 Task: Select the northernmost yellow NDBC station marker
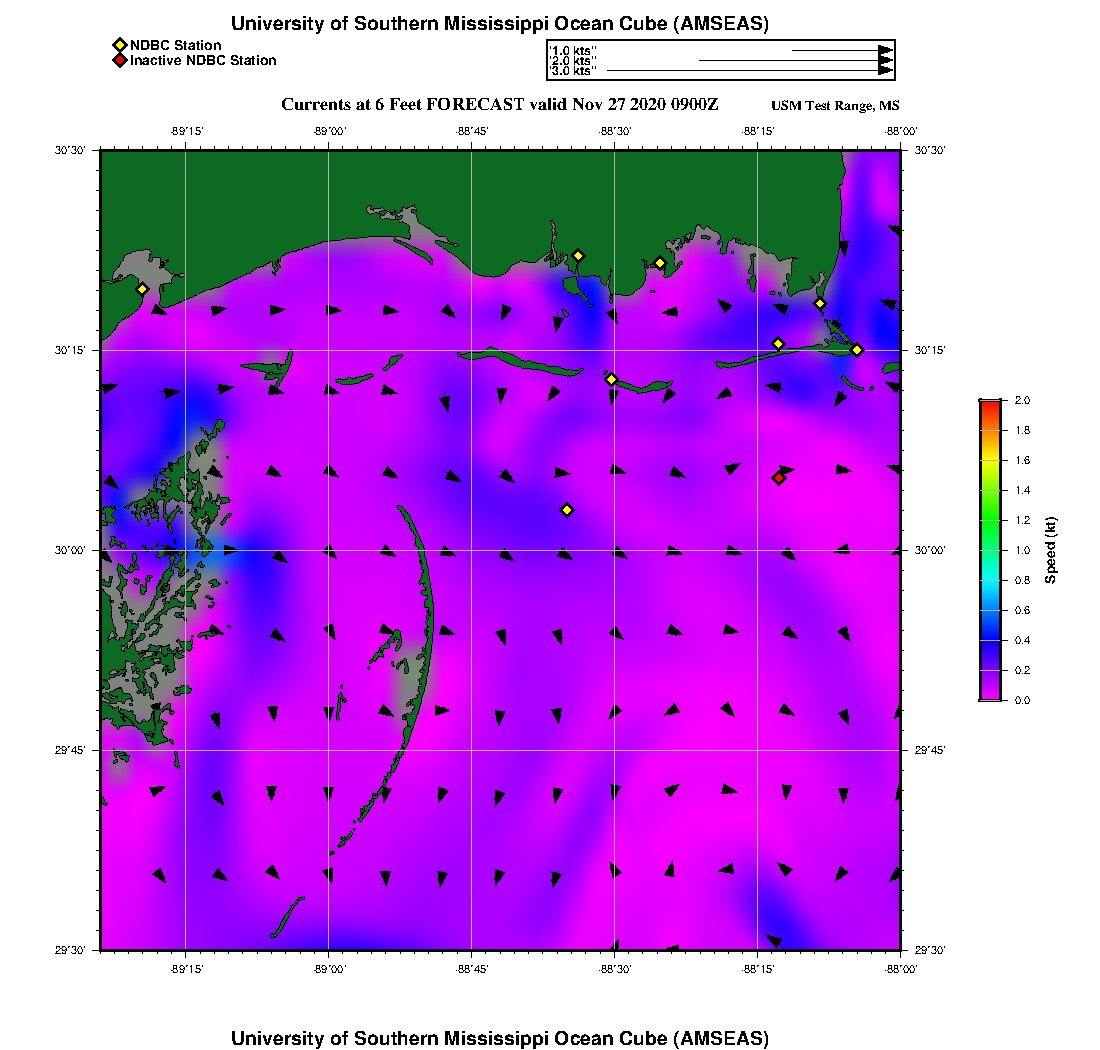pyautogui.click(x=578, y=255)
